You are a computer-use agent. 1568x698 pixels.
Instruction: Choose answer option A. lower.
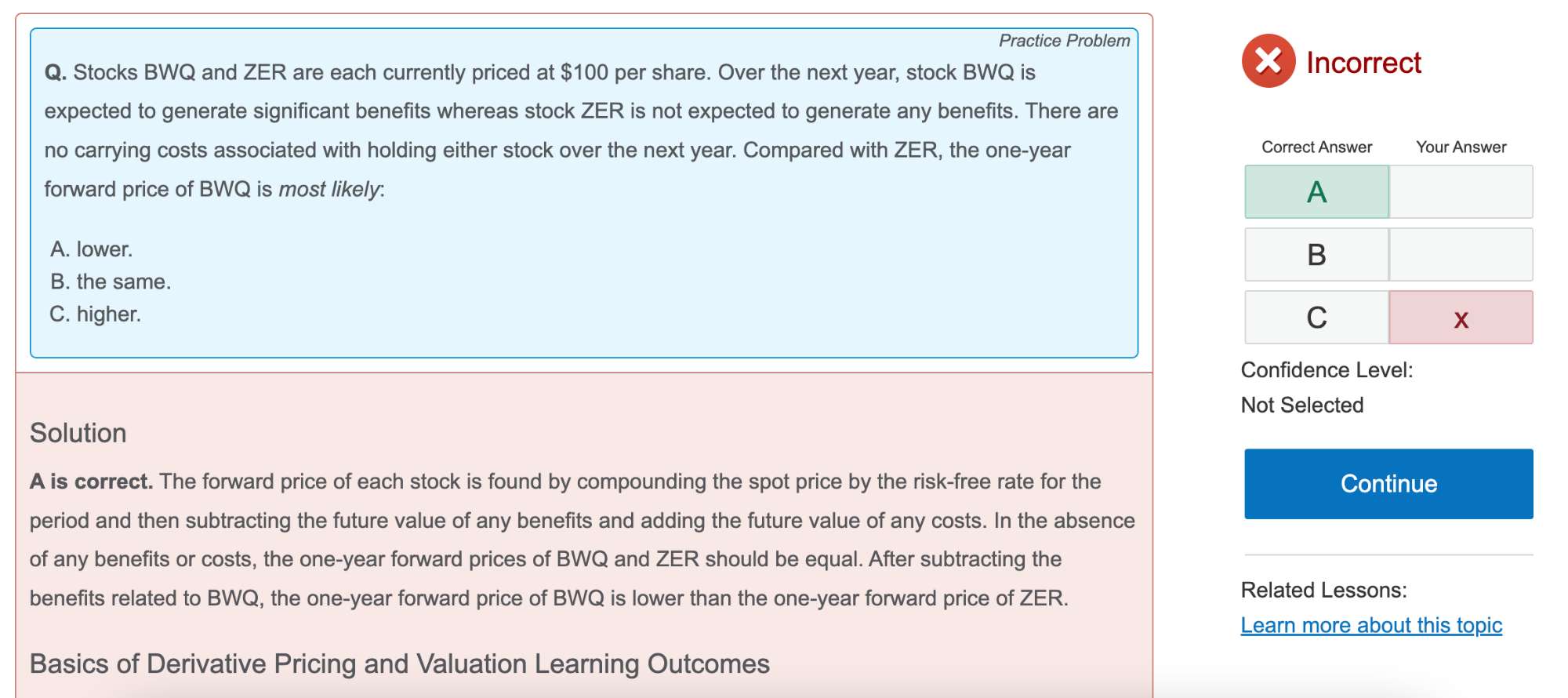pyautogui.click(x=92, y=249)
